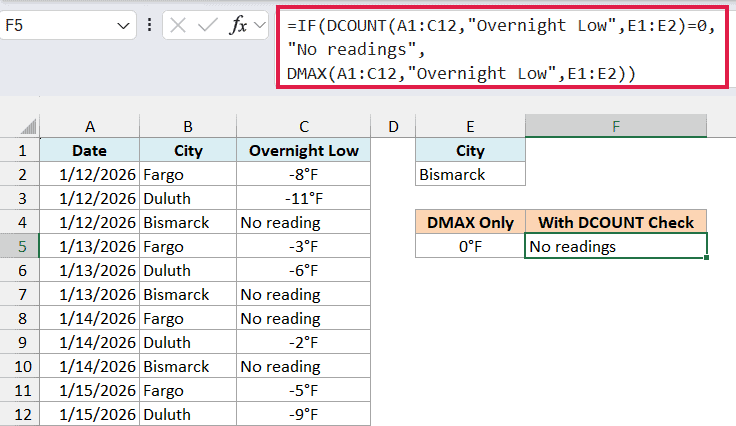Select column C header
Image resolution: width=736 pixels, height=426 pixels.
click(x=304, y=126)
